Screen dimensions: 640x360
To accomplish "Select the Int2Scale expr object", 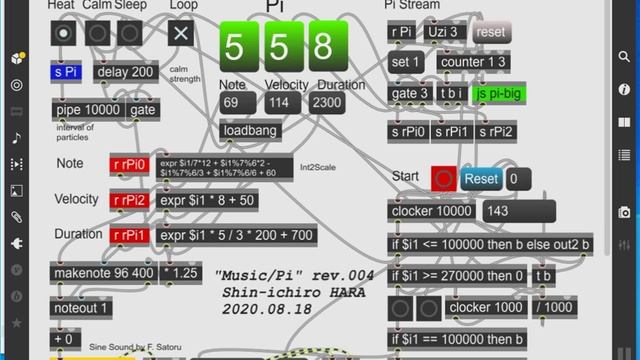I will pos(224,168).
